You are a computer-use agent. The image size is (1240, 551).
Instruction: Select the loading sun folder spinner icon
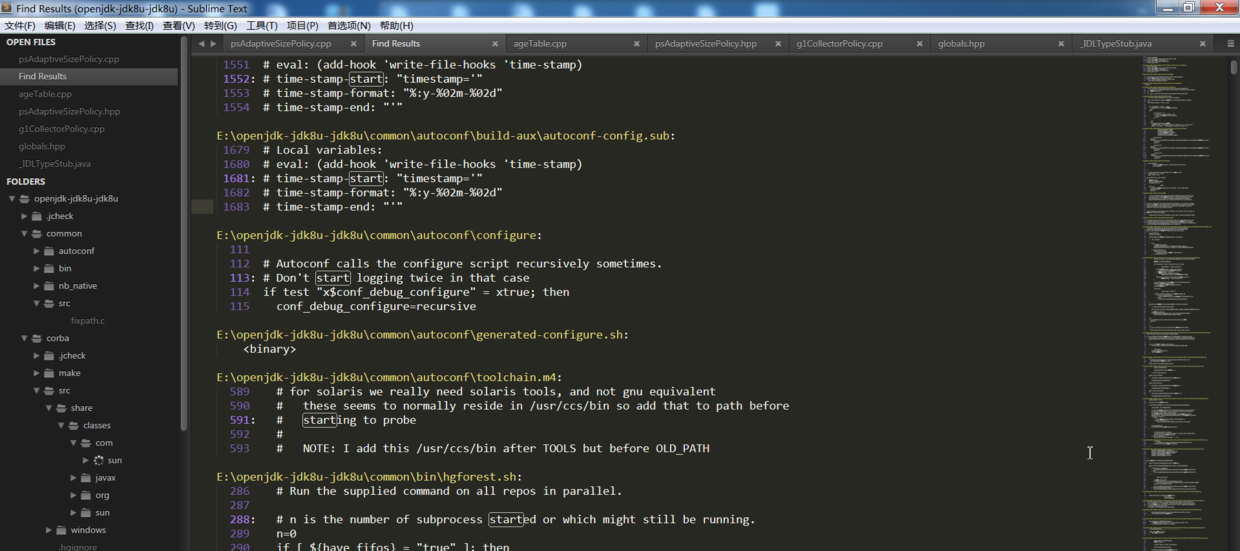point(98,461)
